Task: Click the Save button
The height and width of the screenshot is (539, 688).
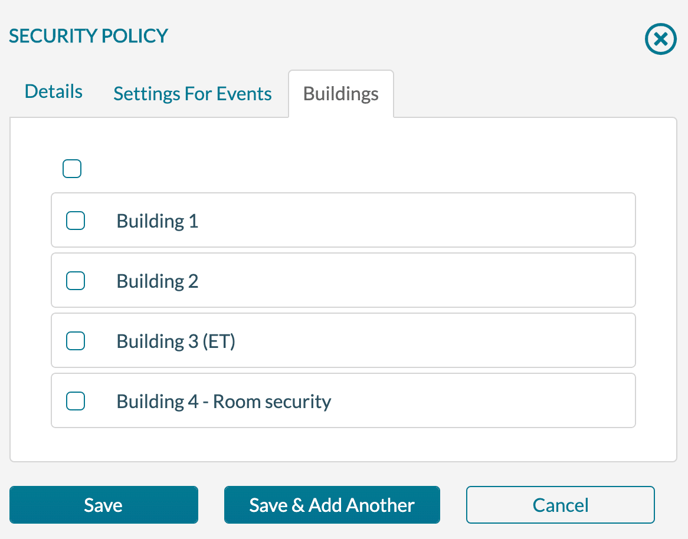Action: 104,505
